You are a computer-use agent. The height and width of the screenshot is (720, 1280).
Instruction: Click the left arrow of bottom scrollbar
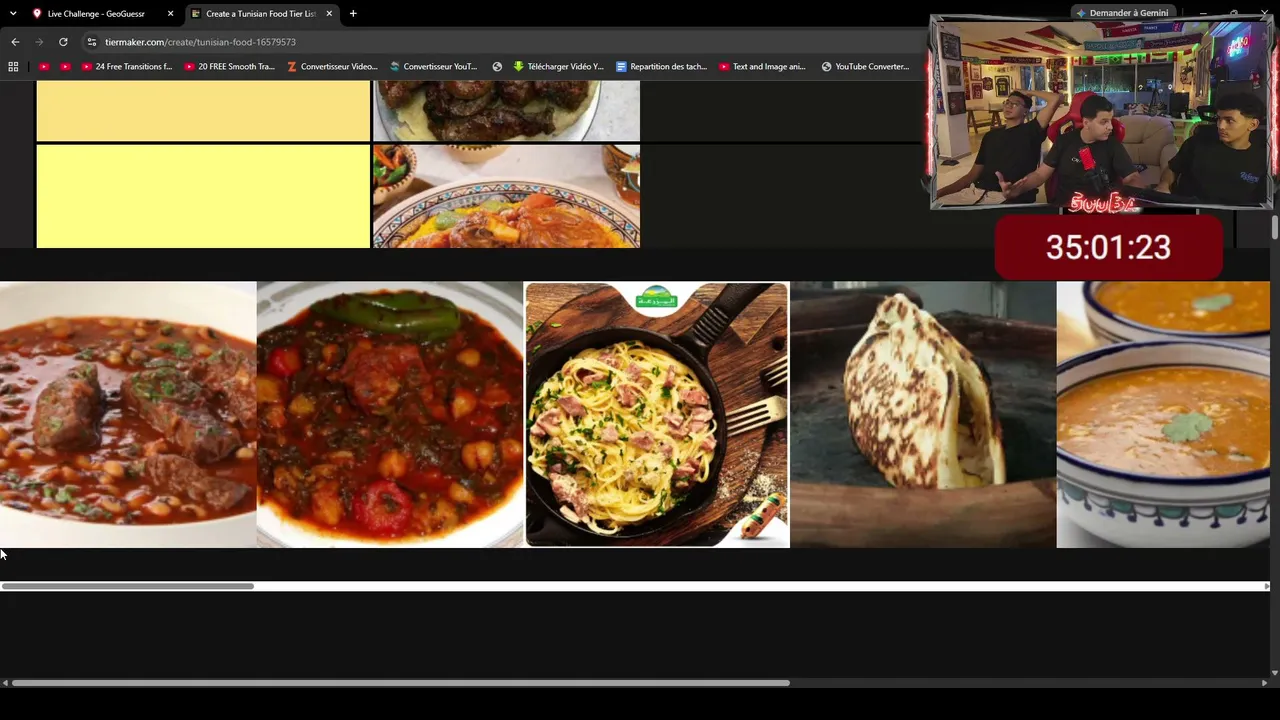coord(5,683)
